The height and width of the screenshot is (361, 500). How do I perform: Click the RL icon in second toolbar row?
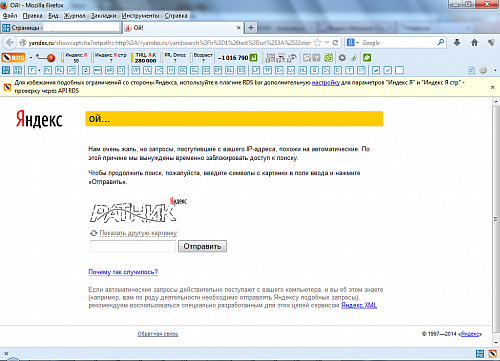[x=60, y=70]
